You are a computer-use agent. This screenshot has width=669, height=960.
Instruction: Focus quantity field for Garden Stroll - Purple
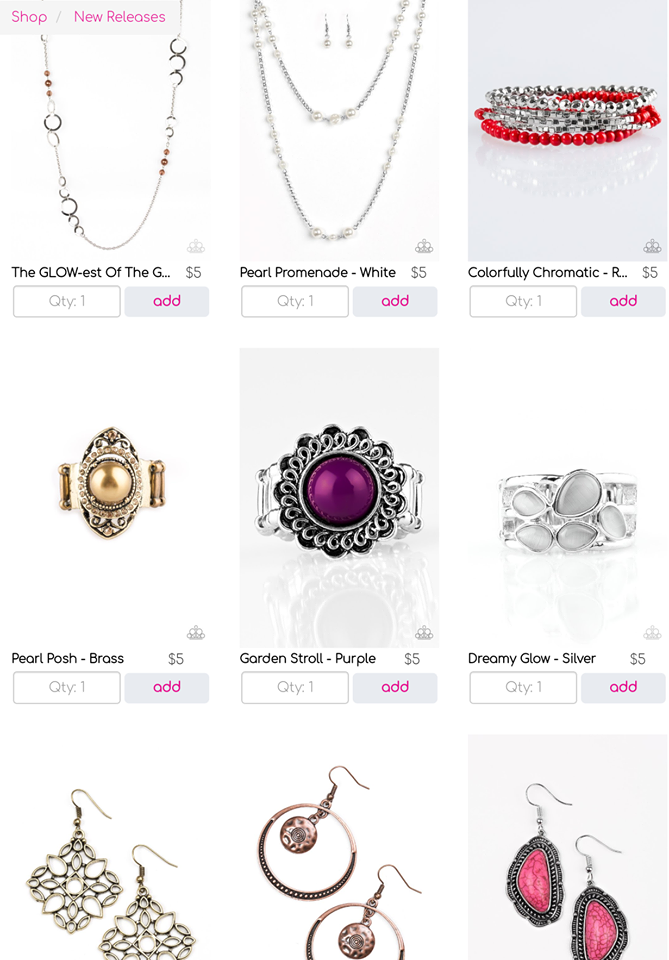tap(295, 688)
